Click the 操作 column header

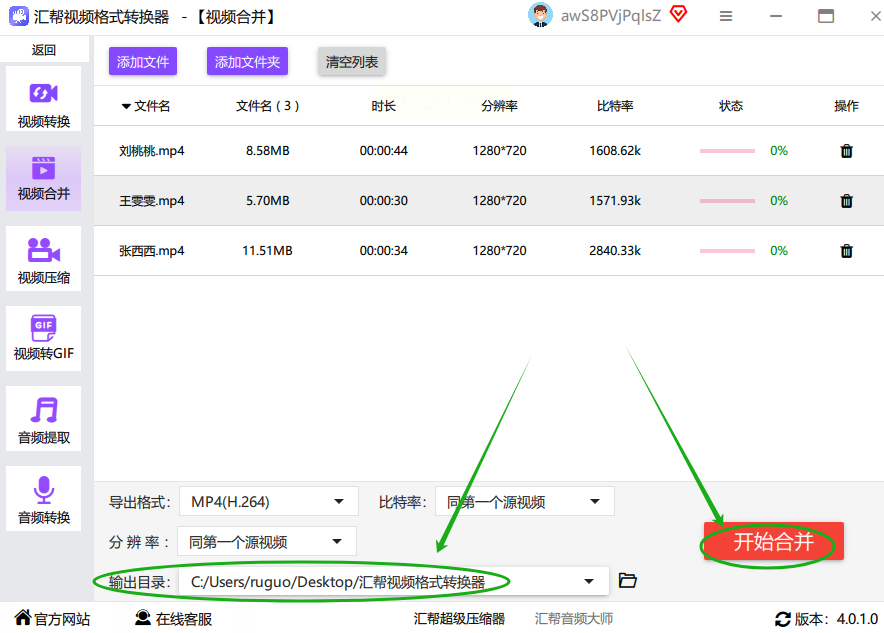846,106
